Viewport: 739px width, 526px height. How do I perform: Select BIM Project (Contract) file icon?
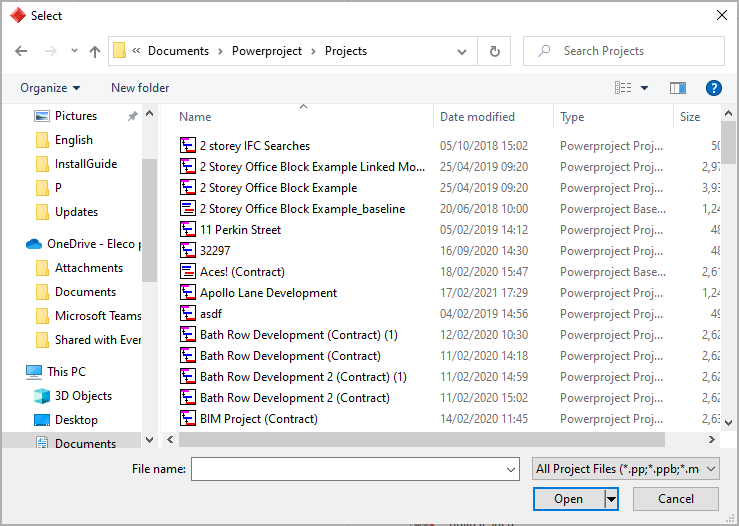pos(188,418)
